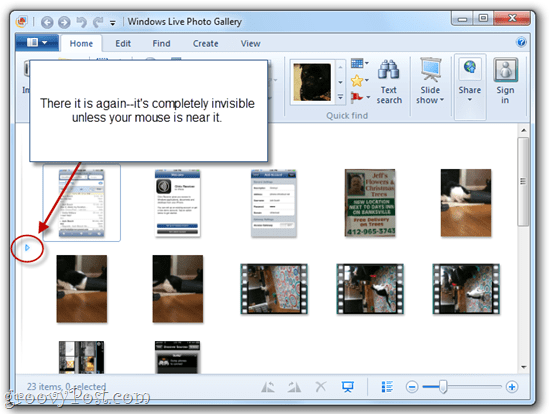Rotate left using status bar icon

(268, 387)
